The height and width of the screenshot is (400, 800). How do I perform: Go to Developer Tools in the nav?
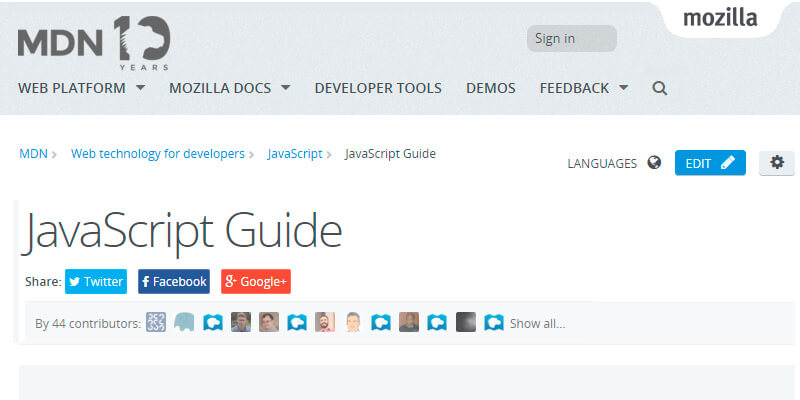[377, 88]
